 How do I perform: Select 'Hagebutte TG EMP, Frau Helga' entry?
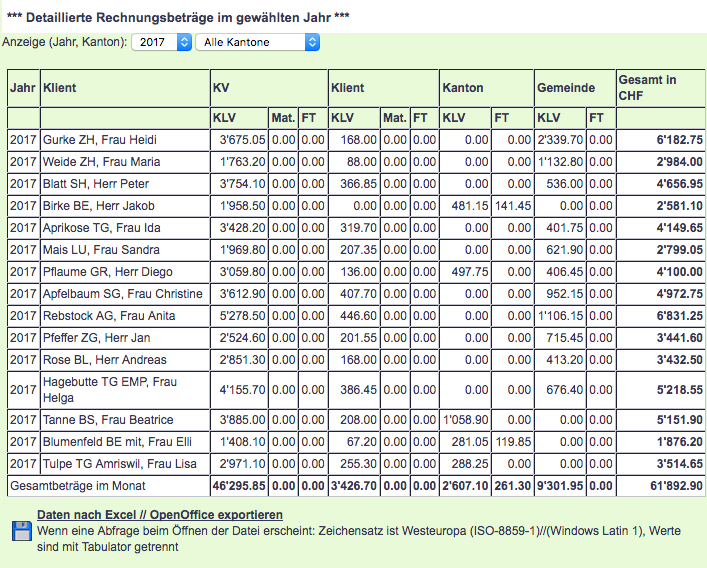[109, 389]
